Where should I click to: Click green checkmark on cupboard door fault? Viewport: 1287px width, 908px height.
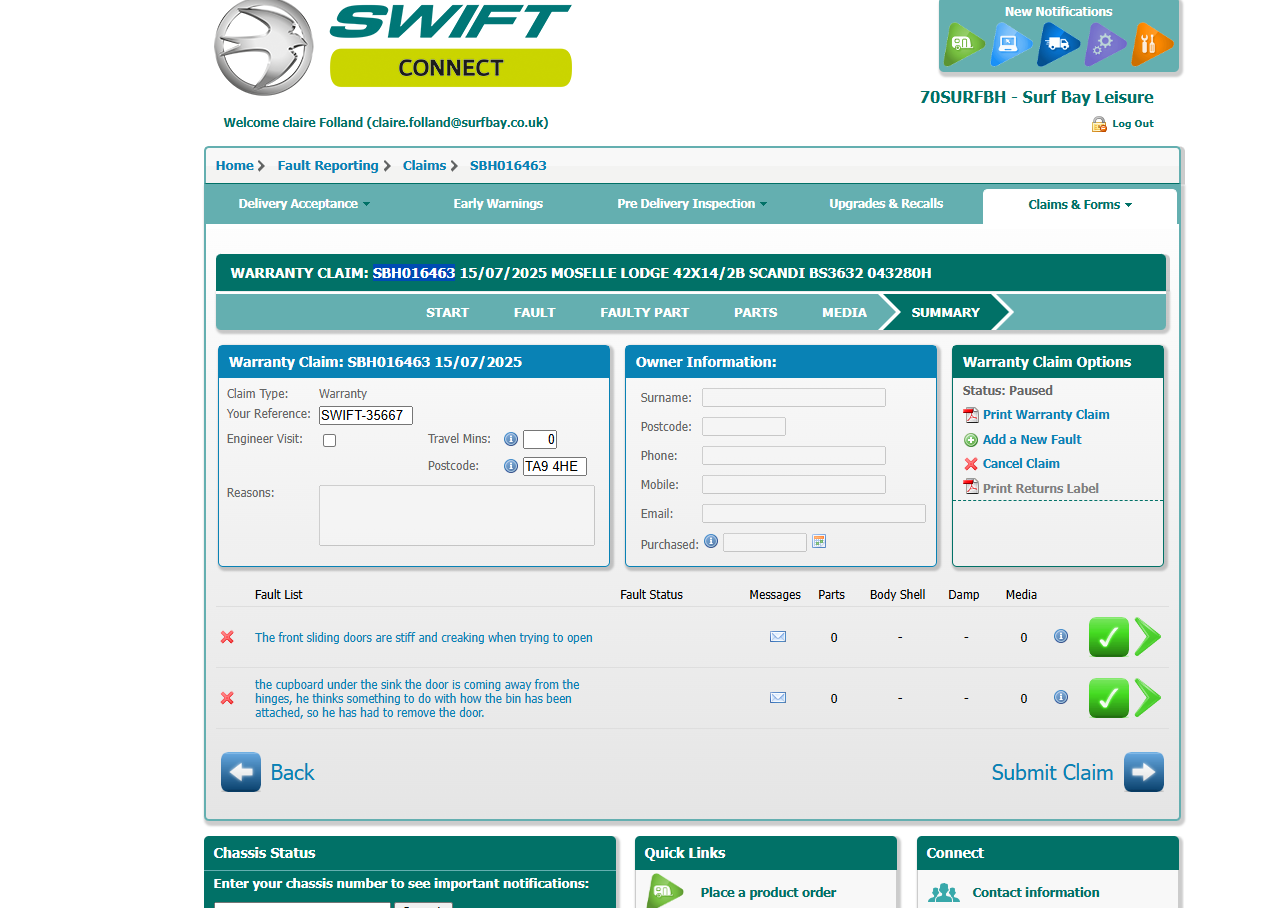coord(1109,698)
